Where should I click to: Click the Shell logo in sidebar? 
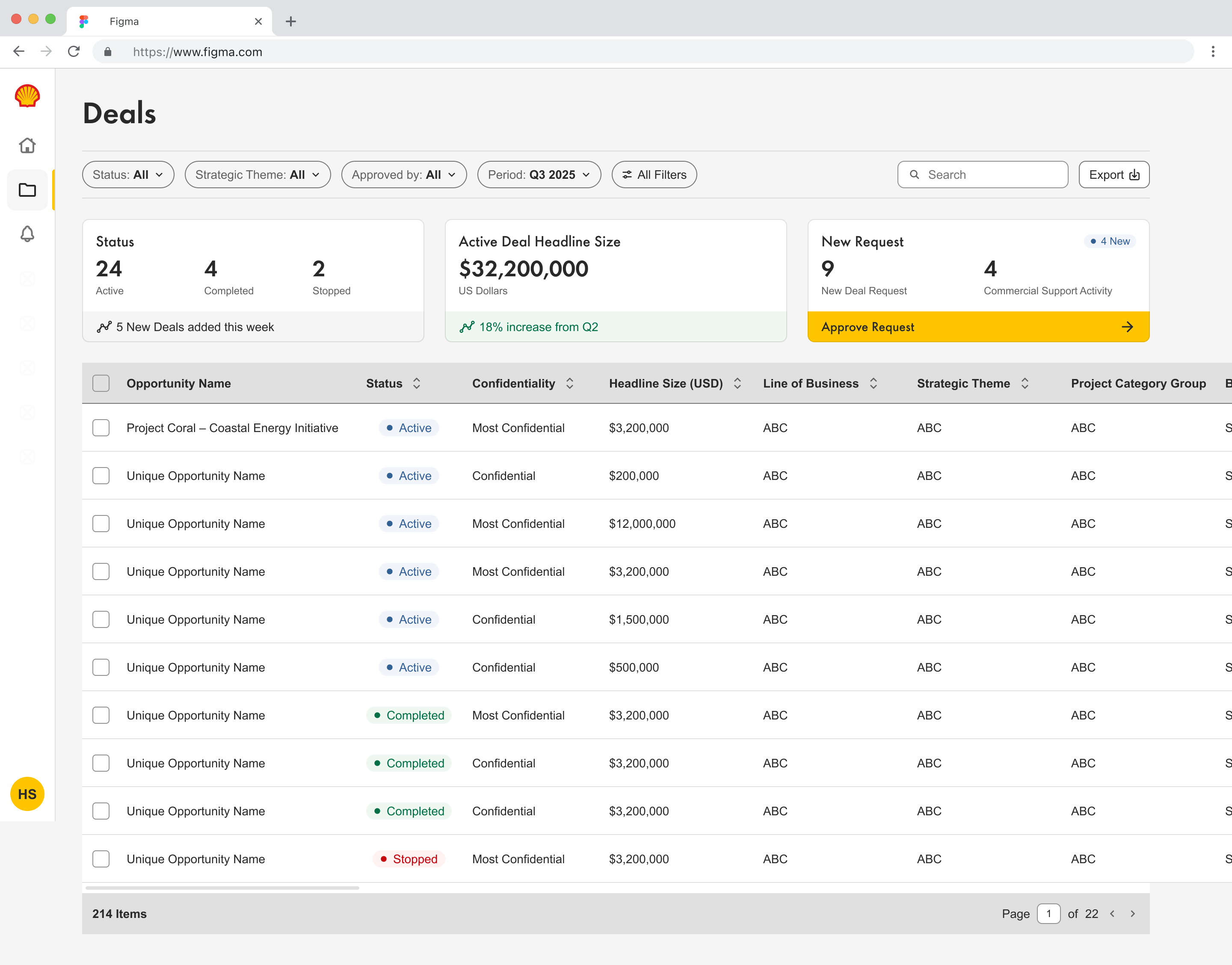(27, 95)
